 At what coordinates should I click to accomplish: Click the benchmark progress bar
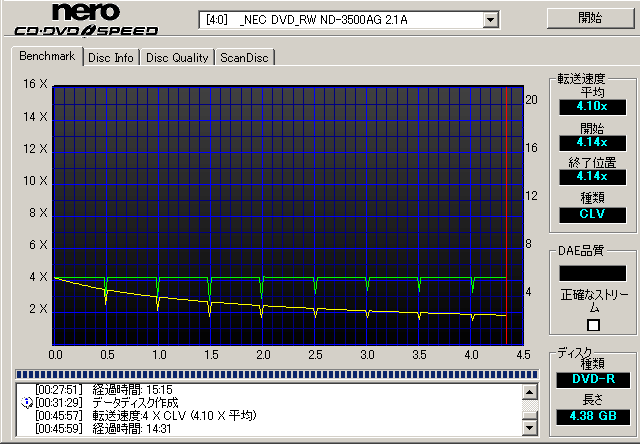(x=277, y=374)
